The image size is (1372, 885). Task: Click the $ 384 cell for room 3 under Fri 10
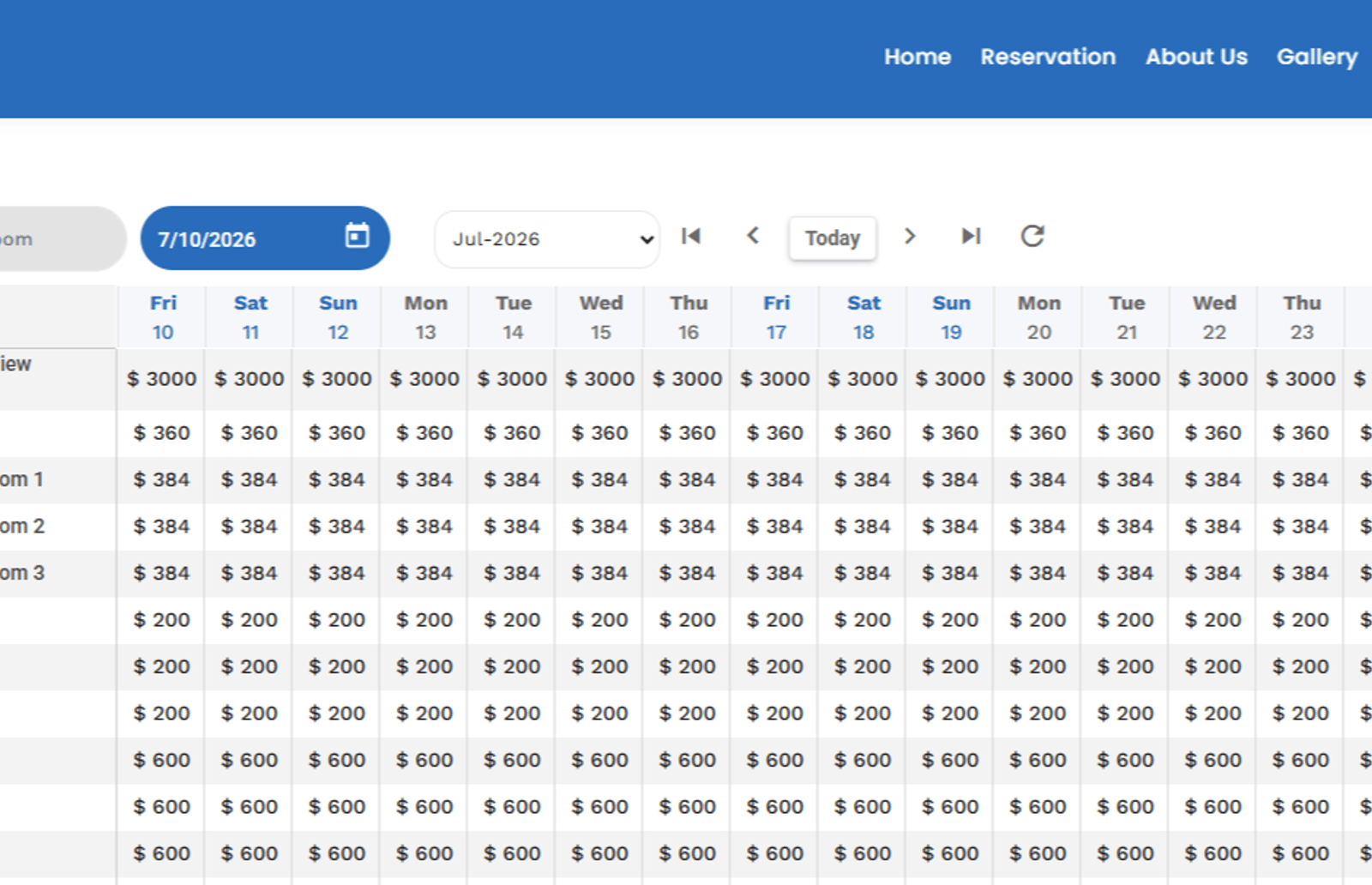162,573
